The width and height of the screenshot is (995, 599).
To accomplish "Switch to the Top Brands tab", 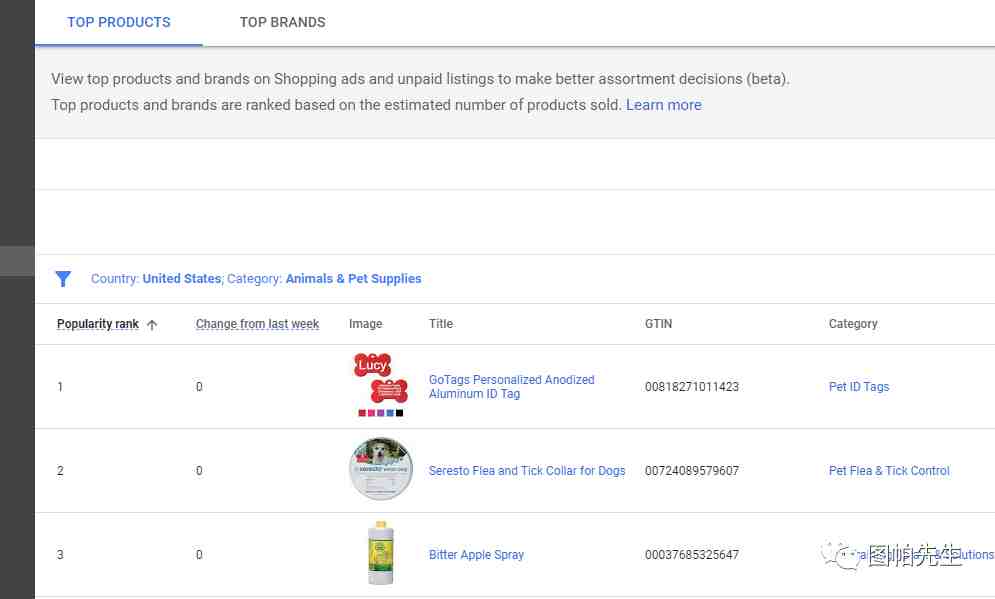I will click(x=282, y=22).
